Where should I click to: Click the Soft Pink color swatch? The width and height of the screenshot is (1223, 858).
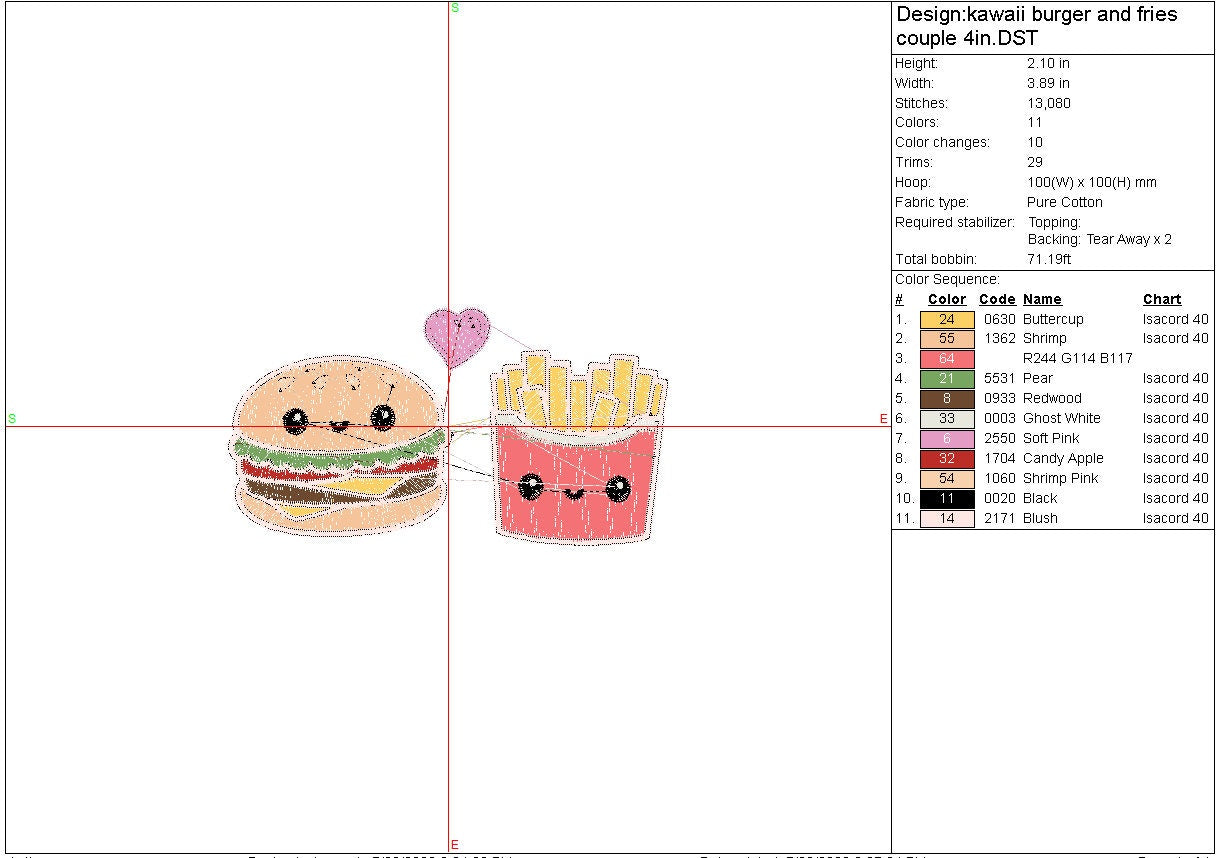946,439
